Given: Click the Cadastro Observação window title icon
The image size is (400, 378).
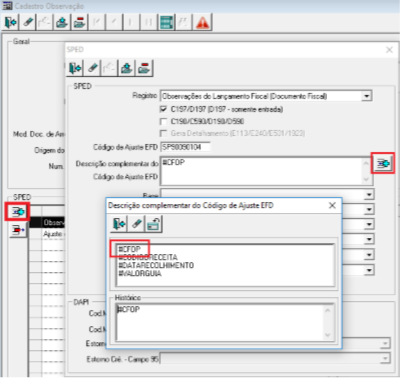Looking at the screenshot, I should click(x=7, y=6).
